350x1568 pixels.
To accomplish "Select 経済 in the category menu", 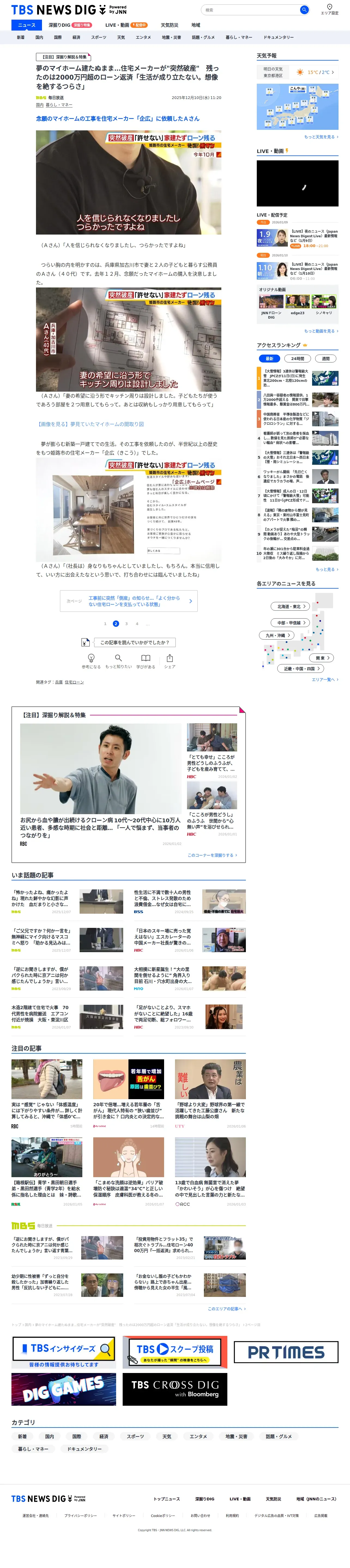I will pos(76,37).
